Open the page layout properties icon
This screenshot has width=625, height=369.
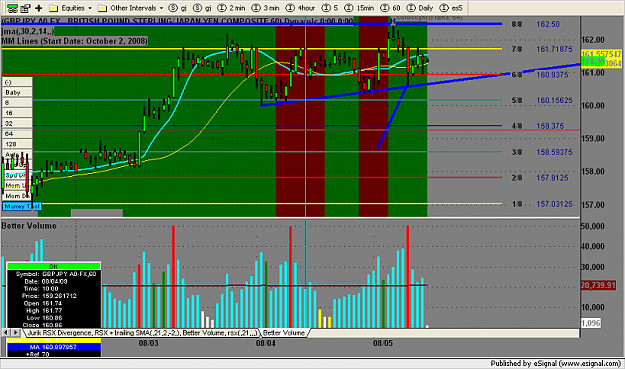[25, 8]
